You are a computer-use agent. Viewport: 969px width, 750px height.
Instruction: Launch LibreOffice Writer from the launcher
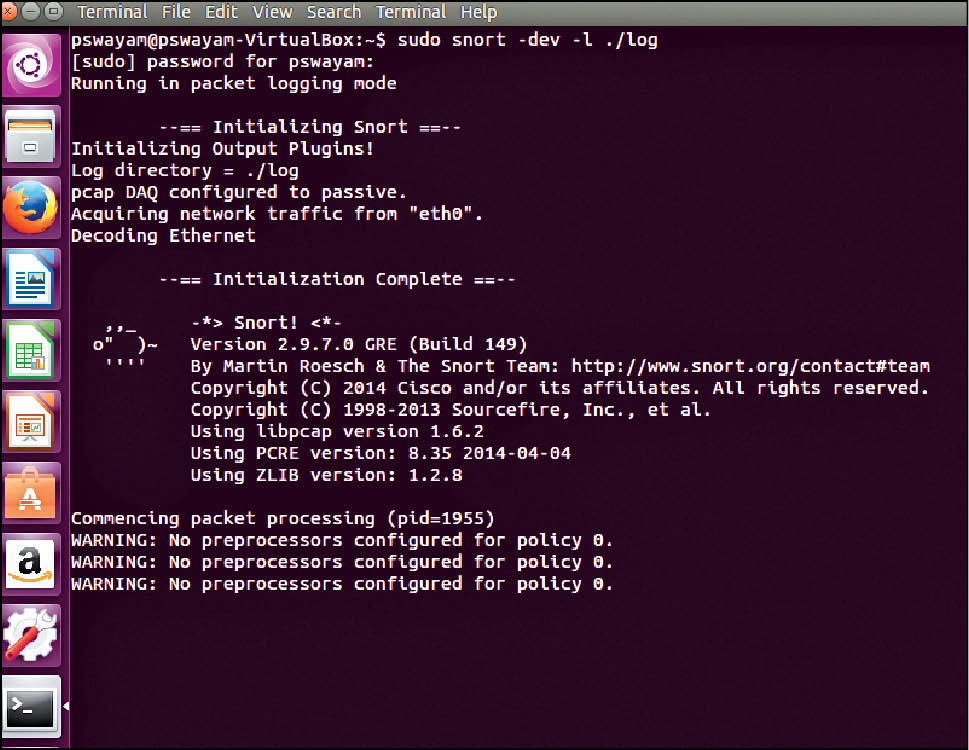[34, 279]
